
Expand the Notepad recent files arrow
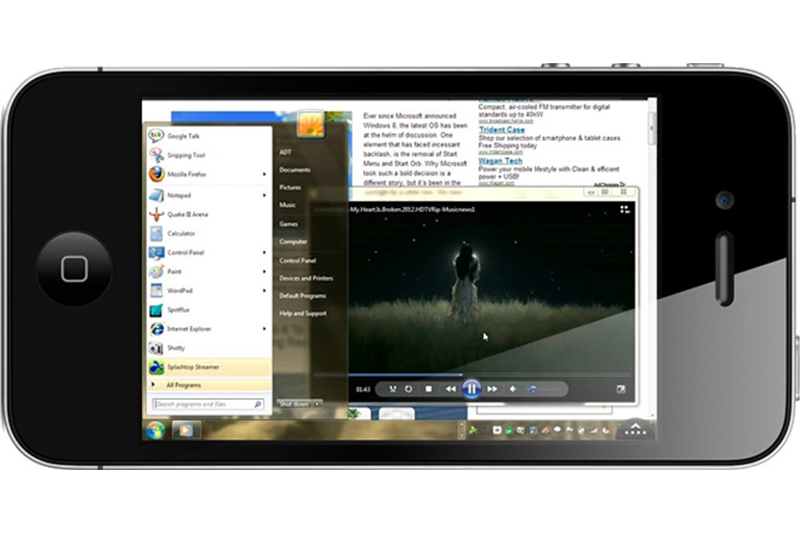(265, 195)
